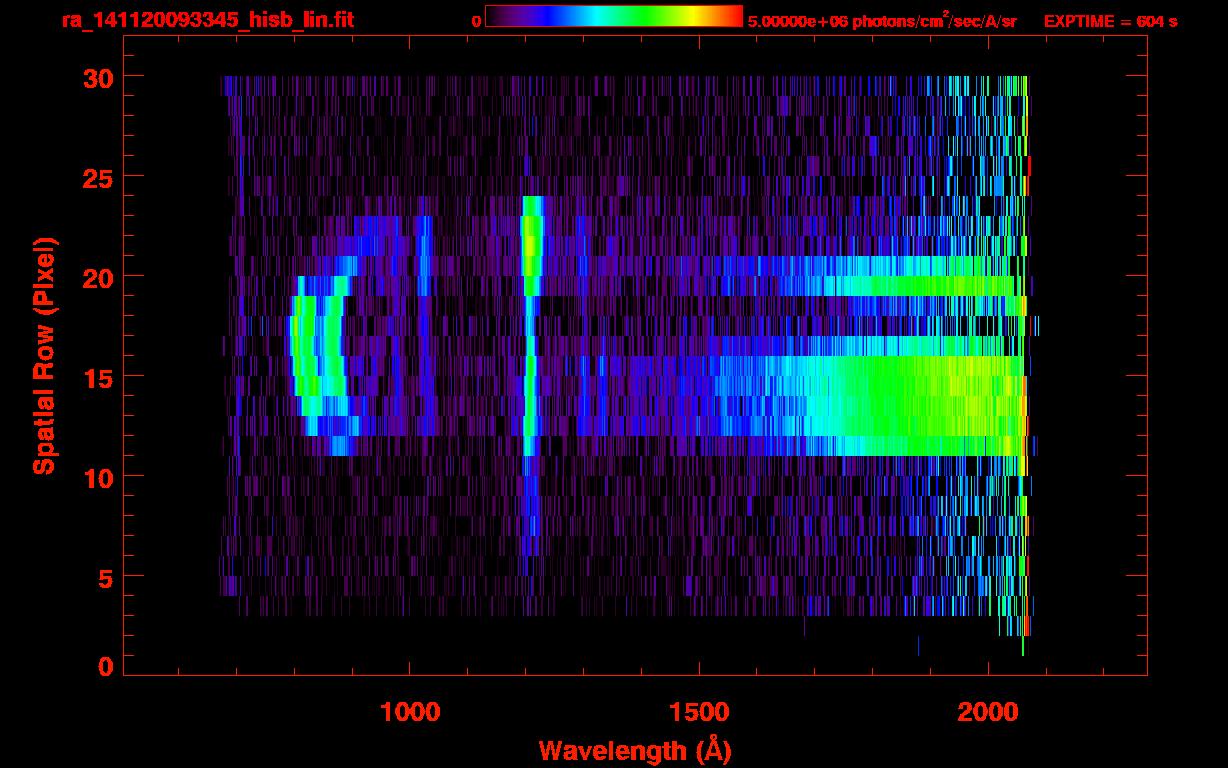
Task: Click the EXPTIME = 604 s label
Action: coord(1110,20)
